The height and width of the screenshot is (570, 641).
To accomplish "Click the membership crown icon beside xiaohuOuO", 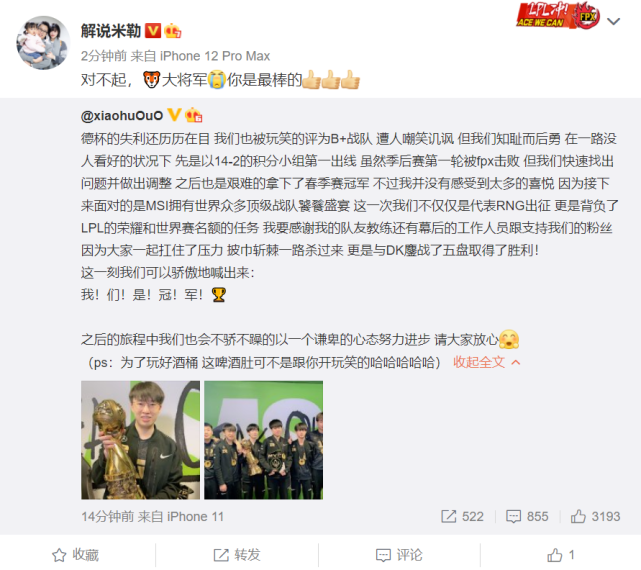I will [193, 115].
